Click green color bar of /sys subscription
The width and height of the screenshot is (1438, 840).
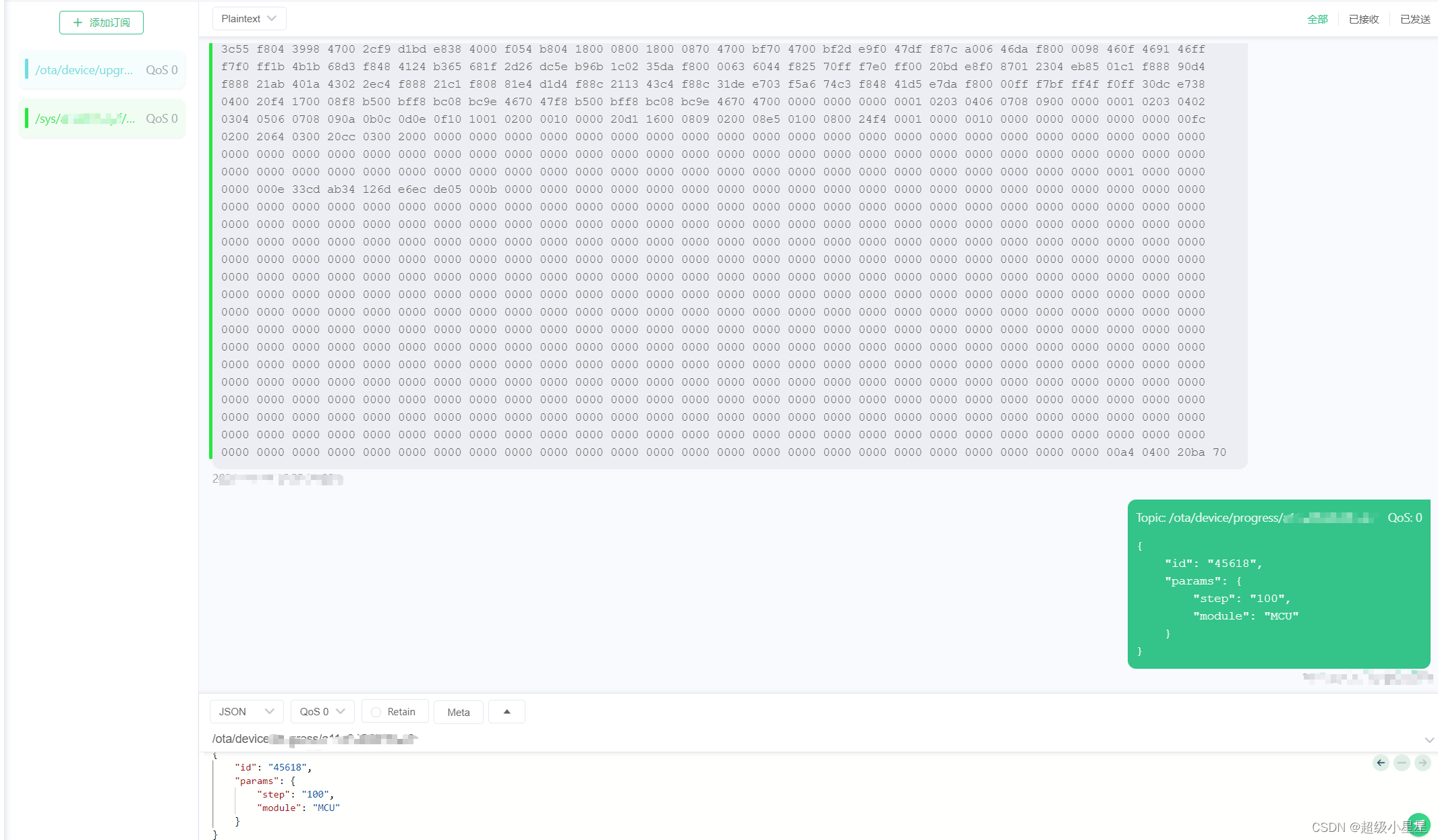pyautogui.click(x=26, y=119)
